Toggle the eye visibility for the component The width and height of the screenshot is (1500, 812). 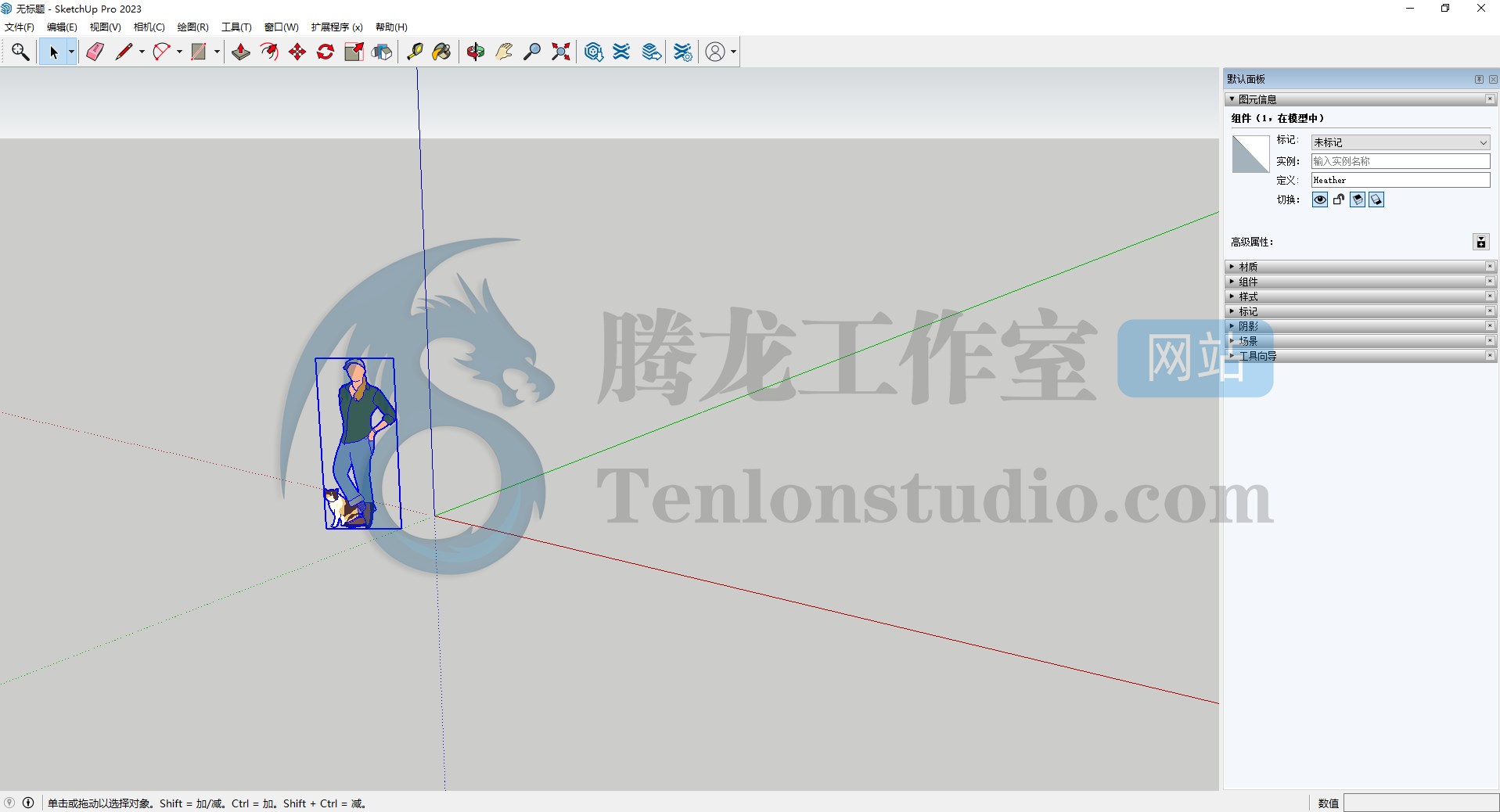1320,199
